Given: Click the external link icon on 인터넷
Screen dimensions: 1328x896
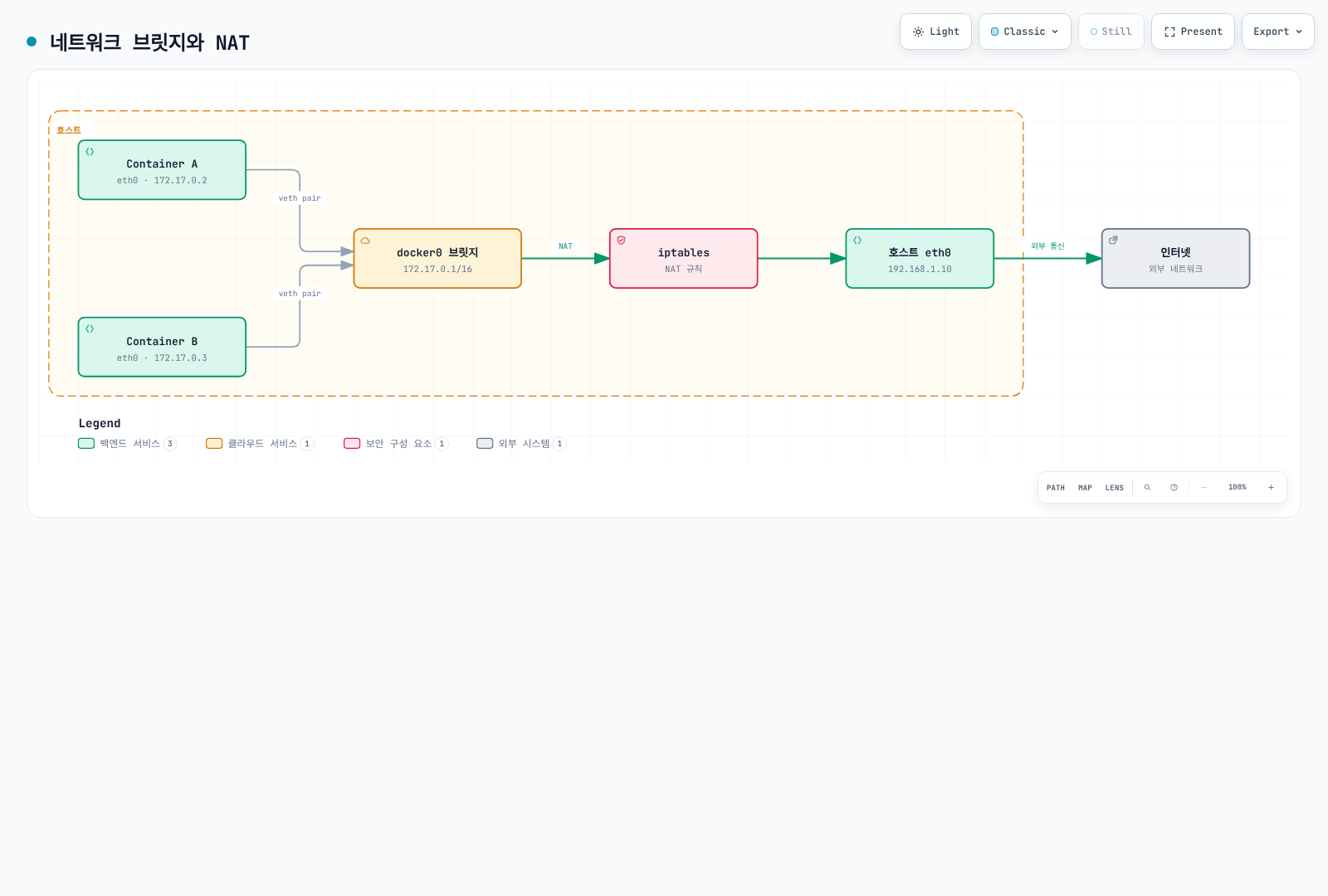Looking at the screenshot, I should click(x=1113, y=241).
